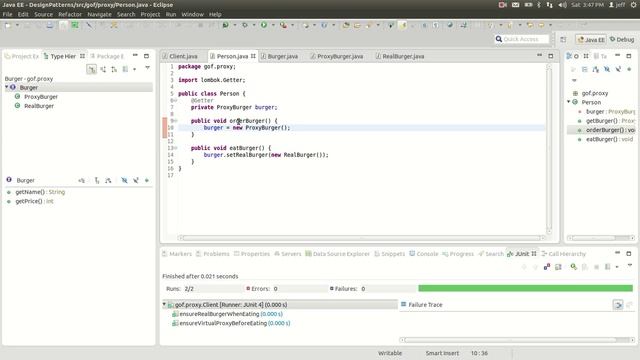Screen dimensions: 640x360
Task: Switch to the Burger.java editor tab
Action: 279,56
